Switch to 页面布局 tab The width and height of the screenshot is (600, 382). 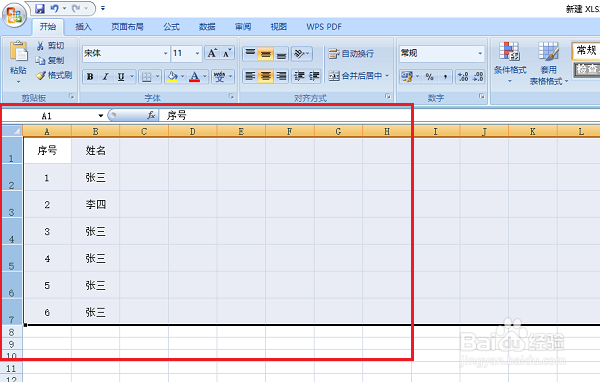click(x=127, y=27)
